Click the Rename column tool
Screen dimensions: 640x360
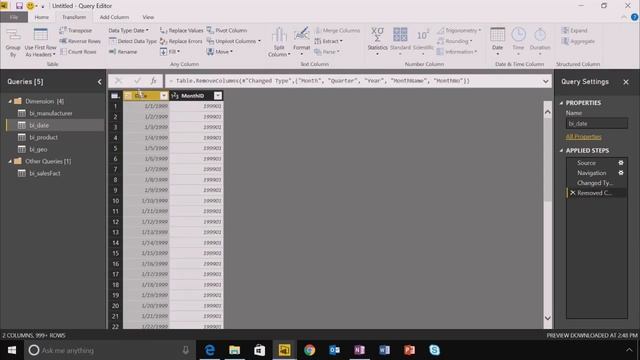[123, 52]
